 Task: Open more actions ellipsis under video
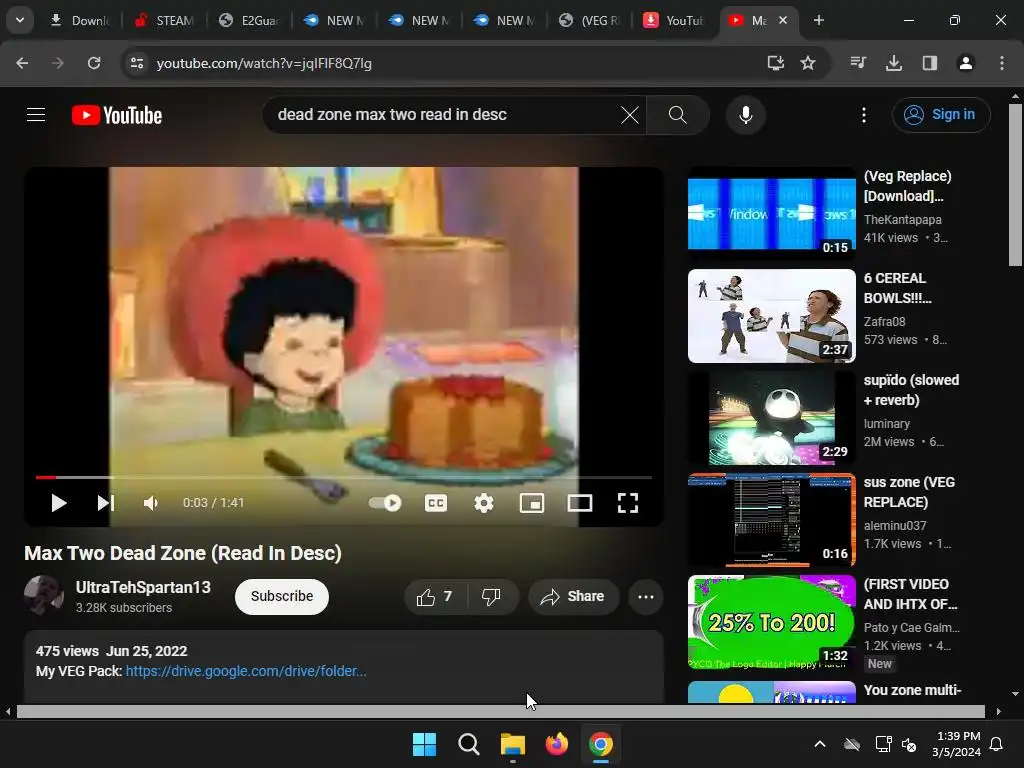point(645,597)
